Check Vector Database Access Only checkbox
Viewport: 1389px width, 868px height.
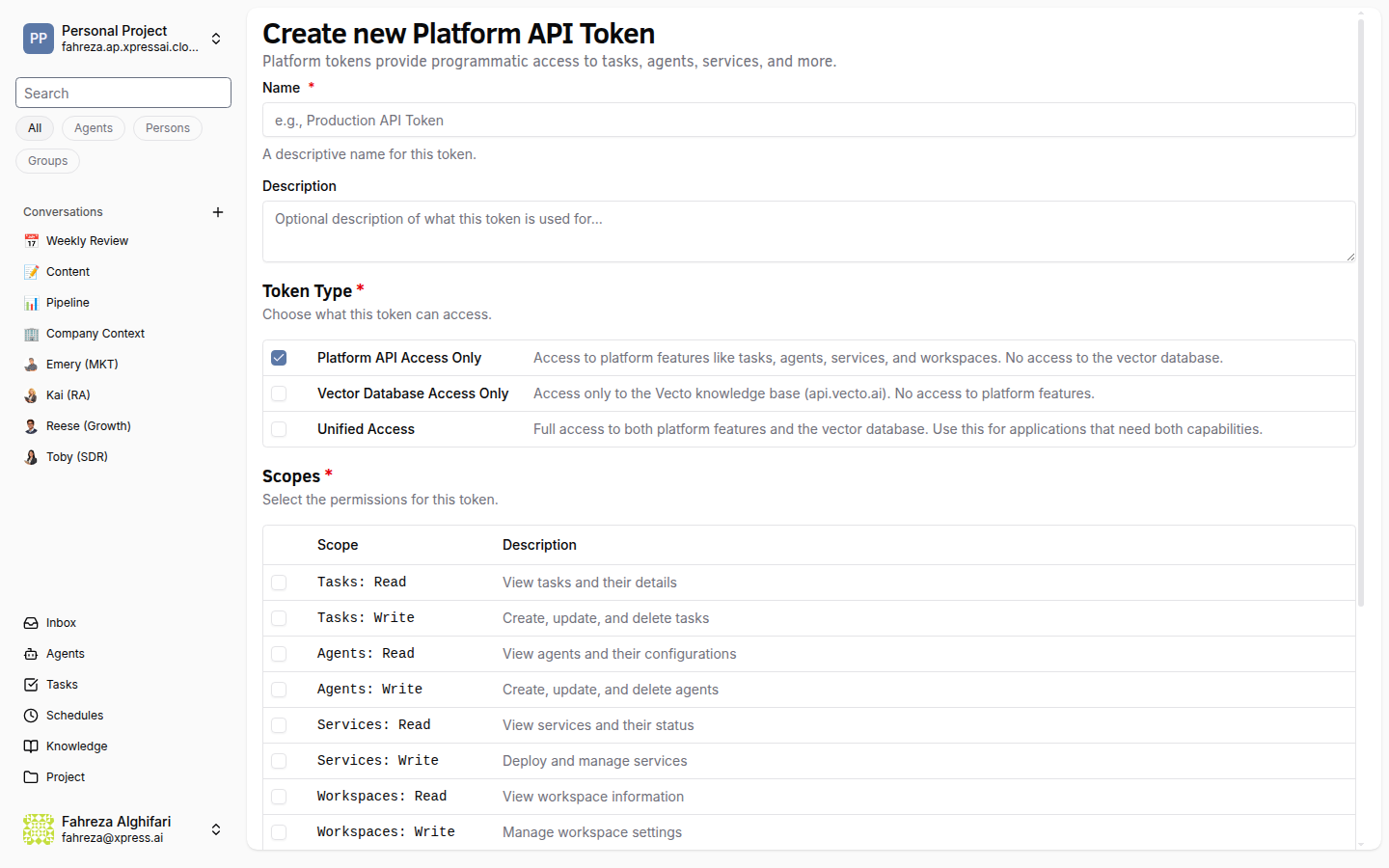tap(279, 393)
